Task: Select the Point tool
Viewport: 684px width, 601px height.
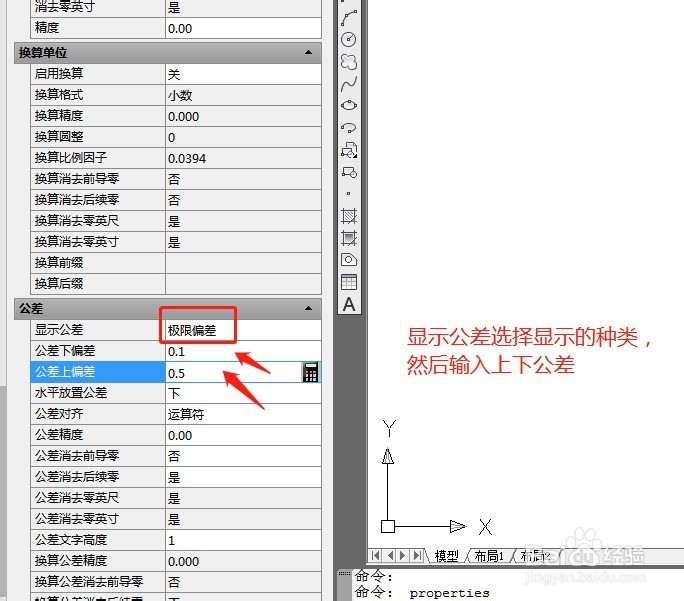Action: pyautogui.click(x=348, y=193)
